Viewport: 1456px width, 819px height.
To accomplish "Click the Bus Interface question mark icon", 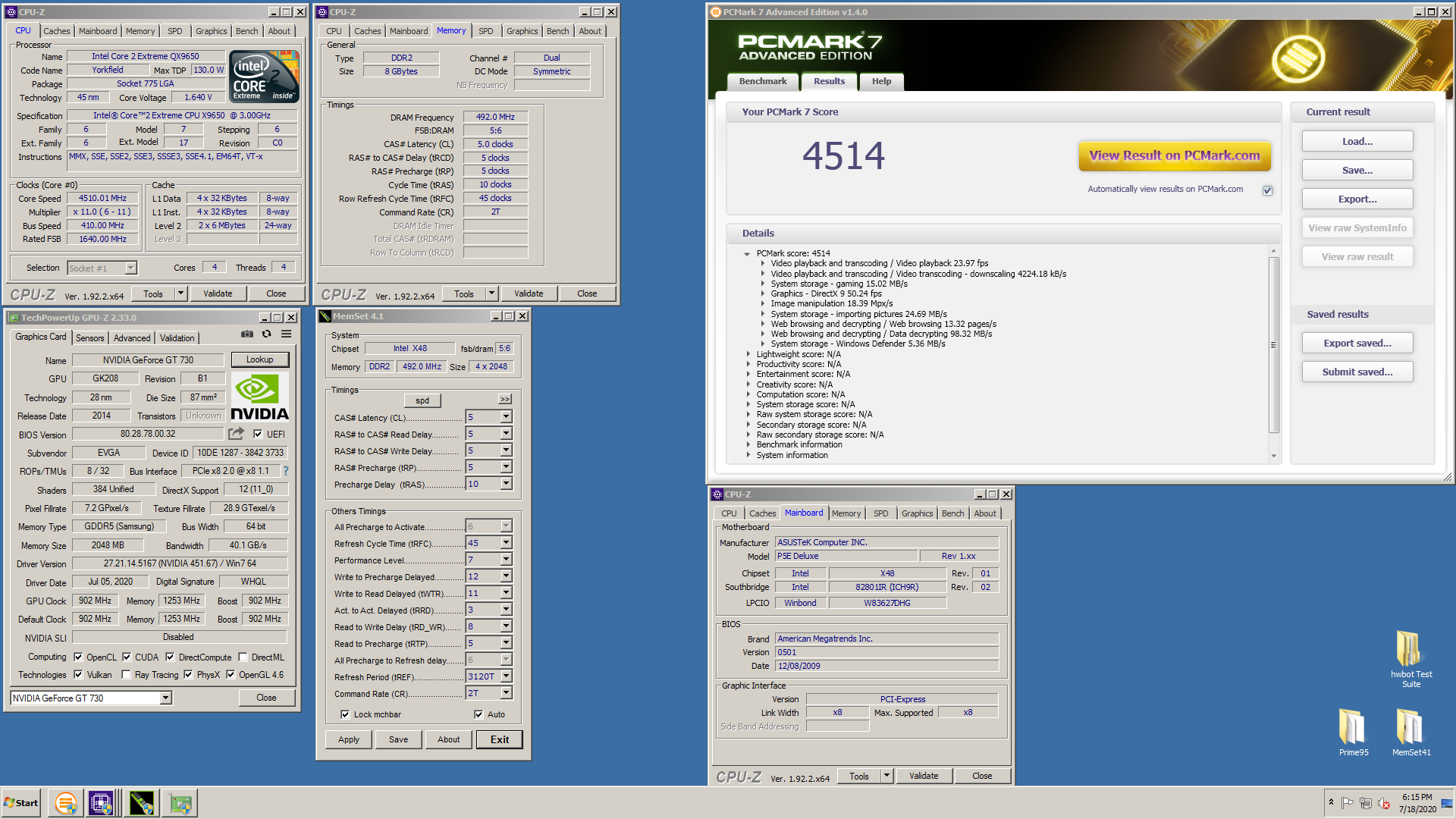I will click(x=286, y=471).
